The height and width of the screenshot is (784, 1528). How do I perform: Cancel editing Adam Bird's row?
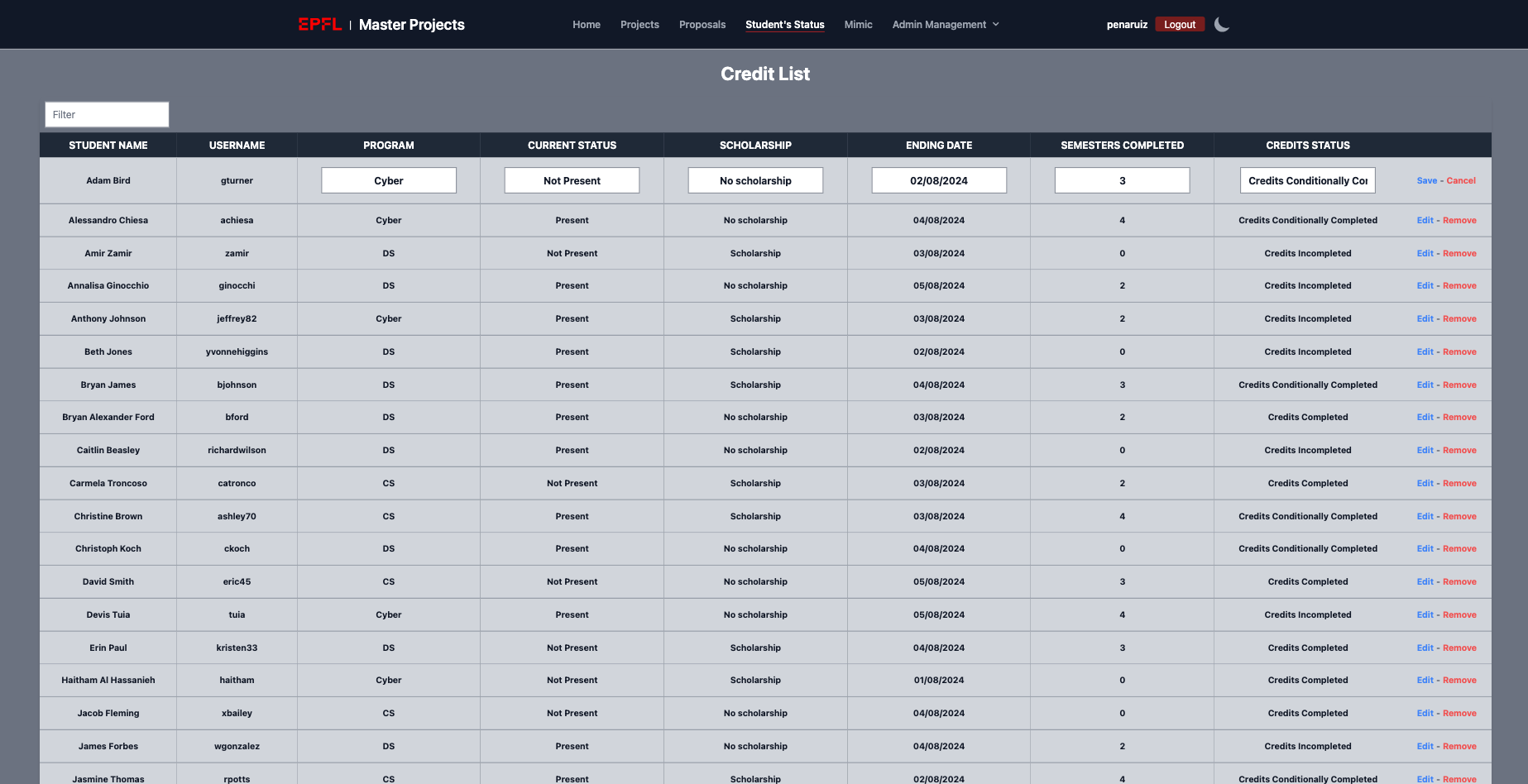[1461, 179]
